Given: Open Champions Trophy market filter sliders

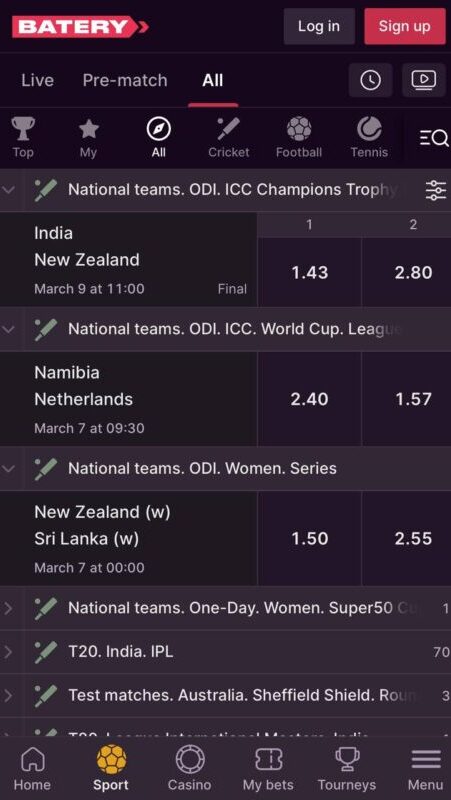Looking at the screenshot, I should tap(436, 190).
